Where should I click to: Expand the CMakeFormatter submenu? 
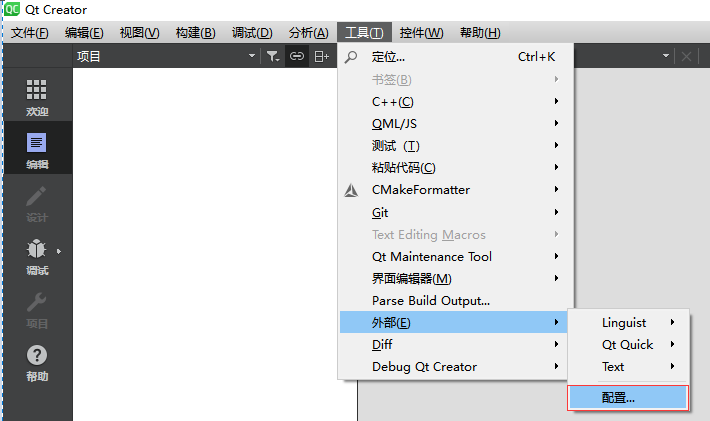pyautogui.click(x=456, y=190)
